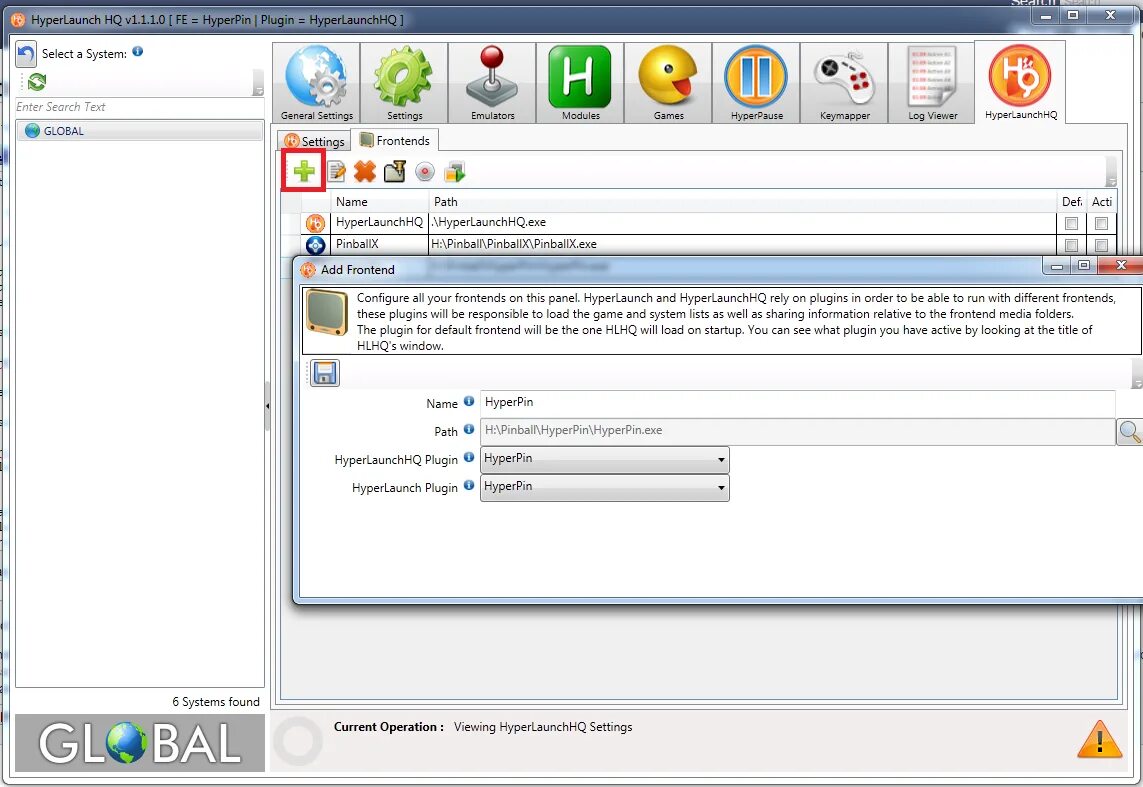The width and height of the screenshot is (1143, 787).
Task: Select the GLOBAL system in the list
Action: pyautogui.click(x=139, y=131)
